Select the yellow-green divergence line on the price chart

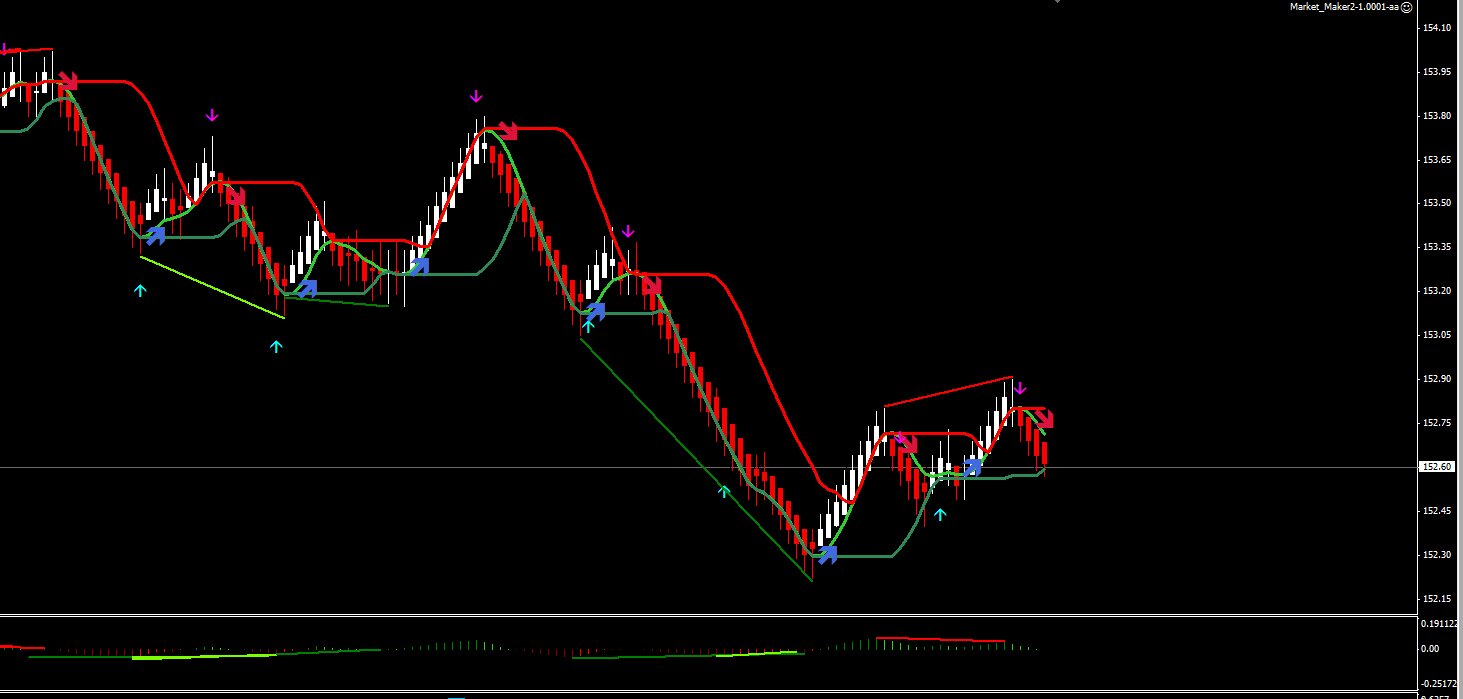coord(212,287)
